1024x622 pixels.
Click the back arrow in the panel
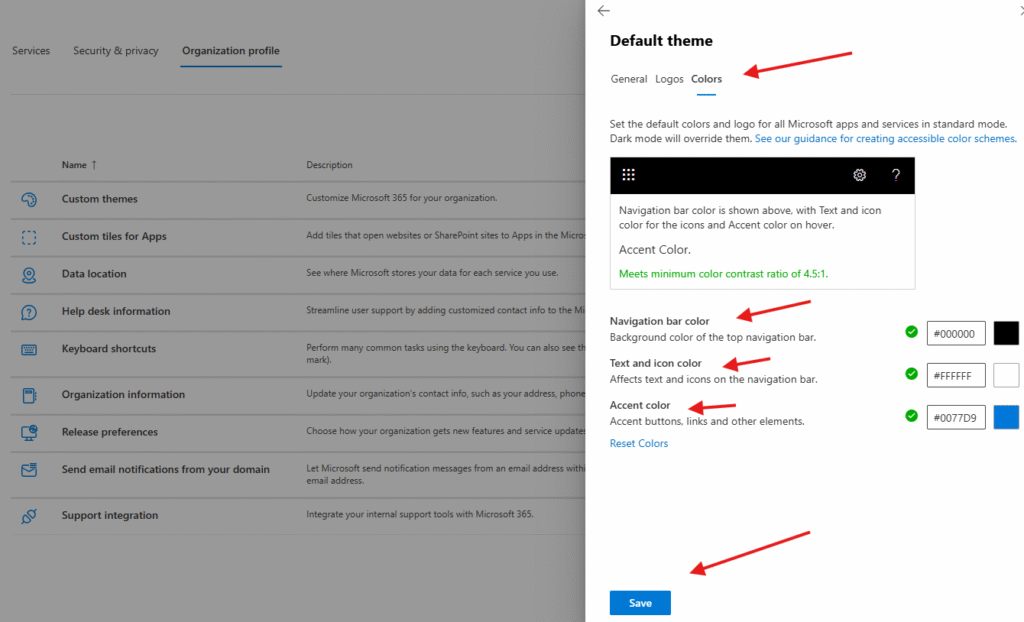tap(603, 11)
